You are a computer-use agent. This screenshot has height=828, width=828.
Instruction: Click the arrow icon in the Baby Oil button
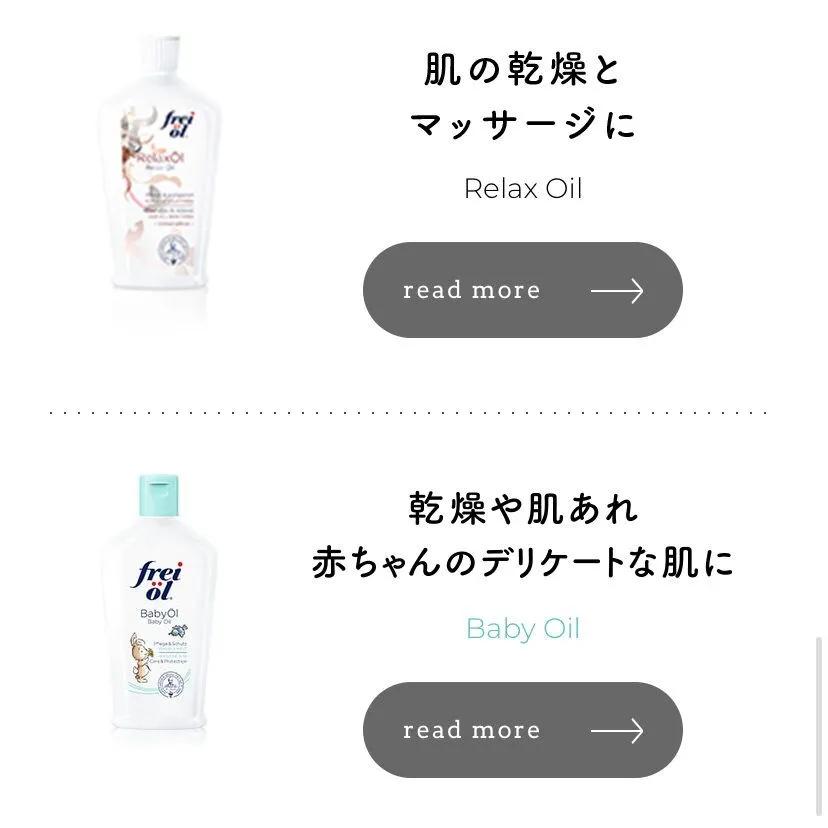(x=617, y=731)
